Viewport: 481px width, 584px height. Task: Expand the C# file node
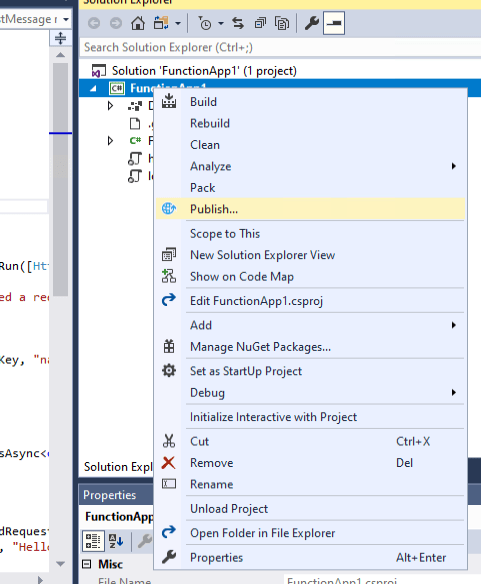[x=110, y=141]
